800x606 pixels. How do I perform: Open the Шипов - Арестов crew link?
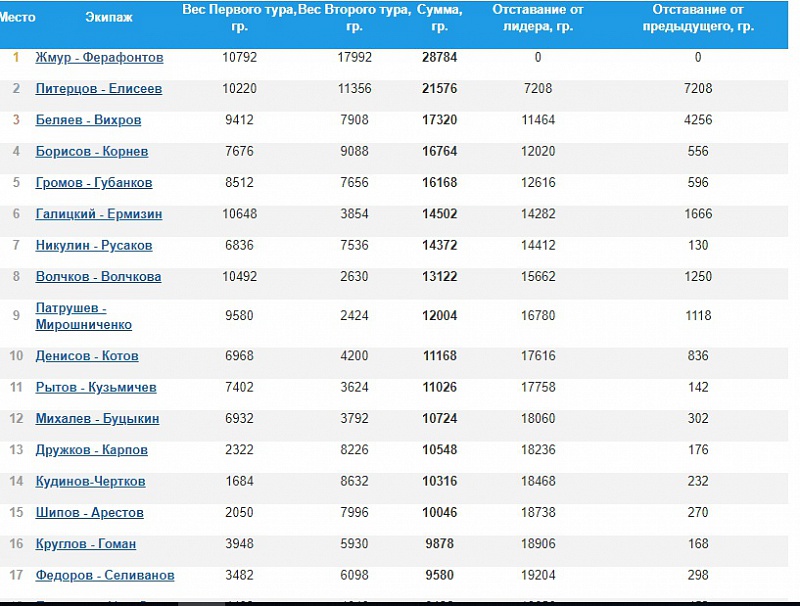point(89,513)
